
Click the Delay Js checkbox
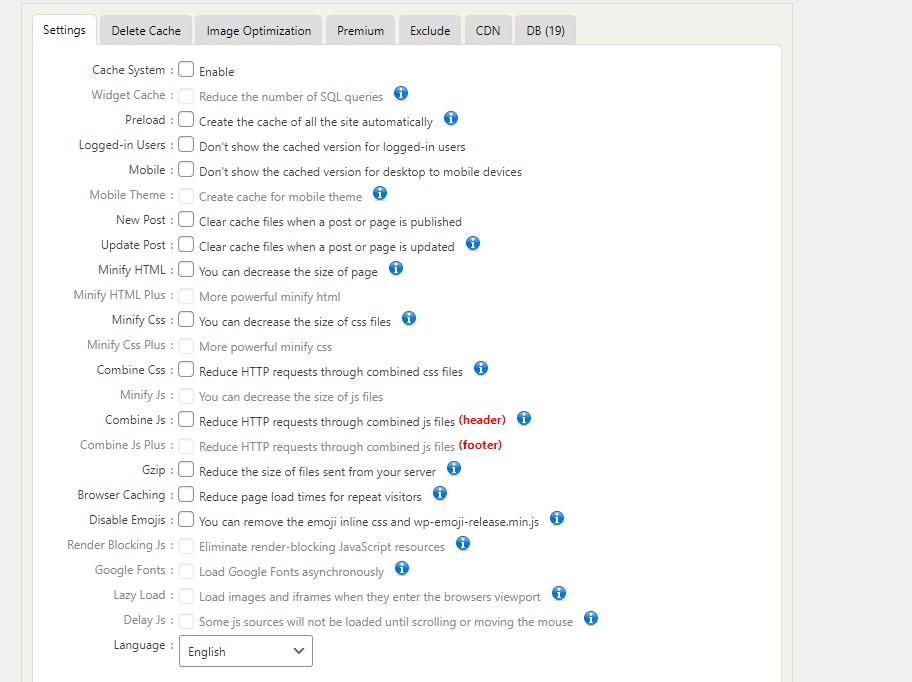click(x=186, y=620)
